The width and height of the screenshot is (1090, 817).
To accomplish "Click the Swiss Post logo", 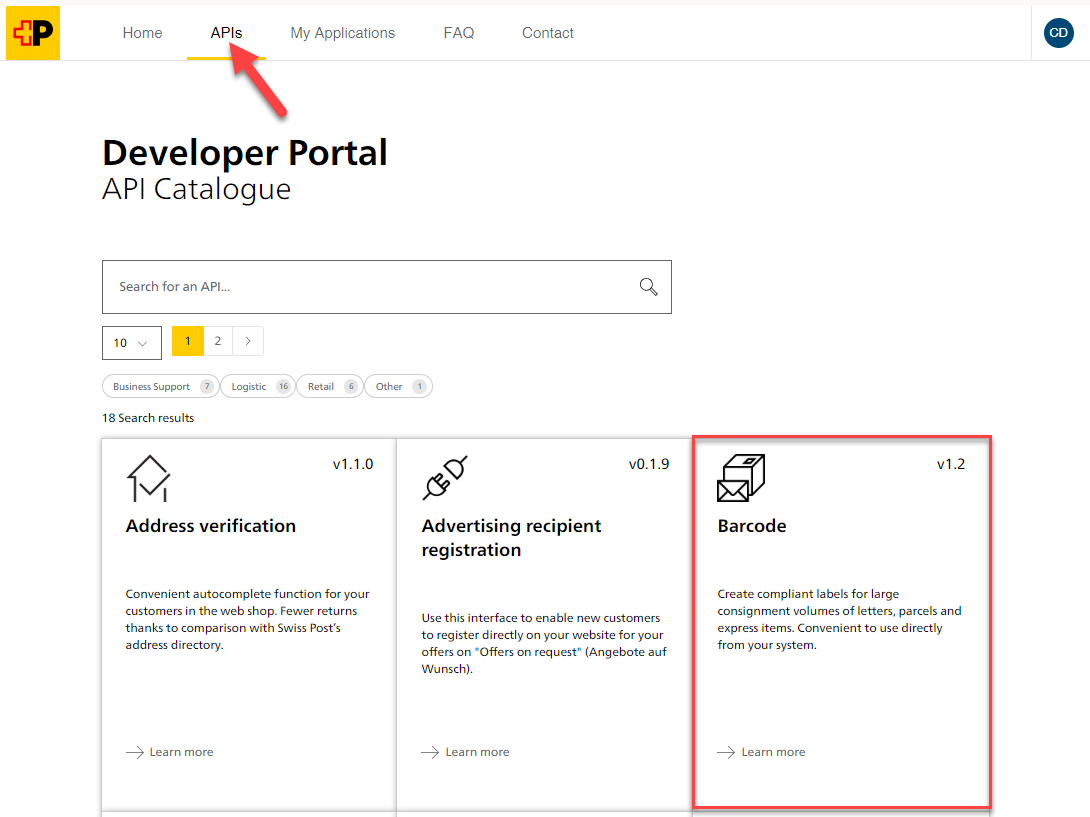I will point(33,33).
